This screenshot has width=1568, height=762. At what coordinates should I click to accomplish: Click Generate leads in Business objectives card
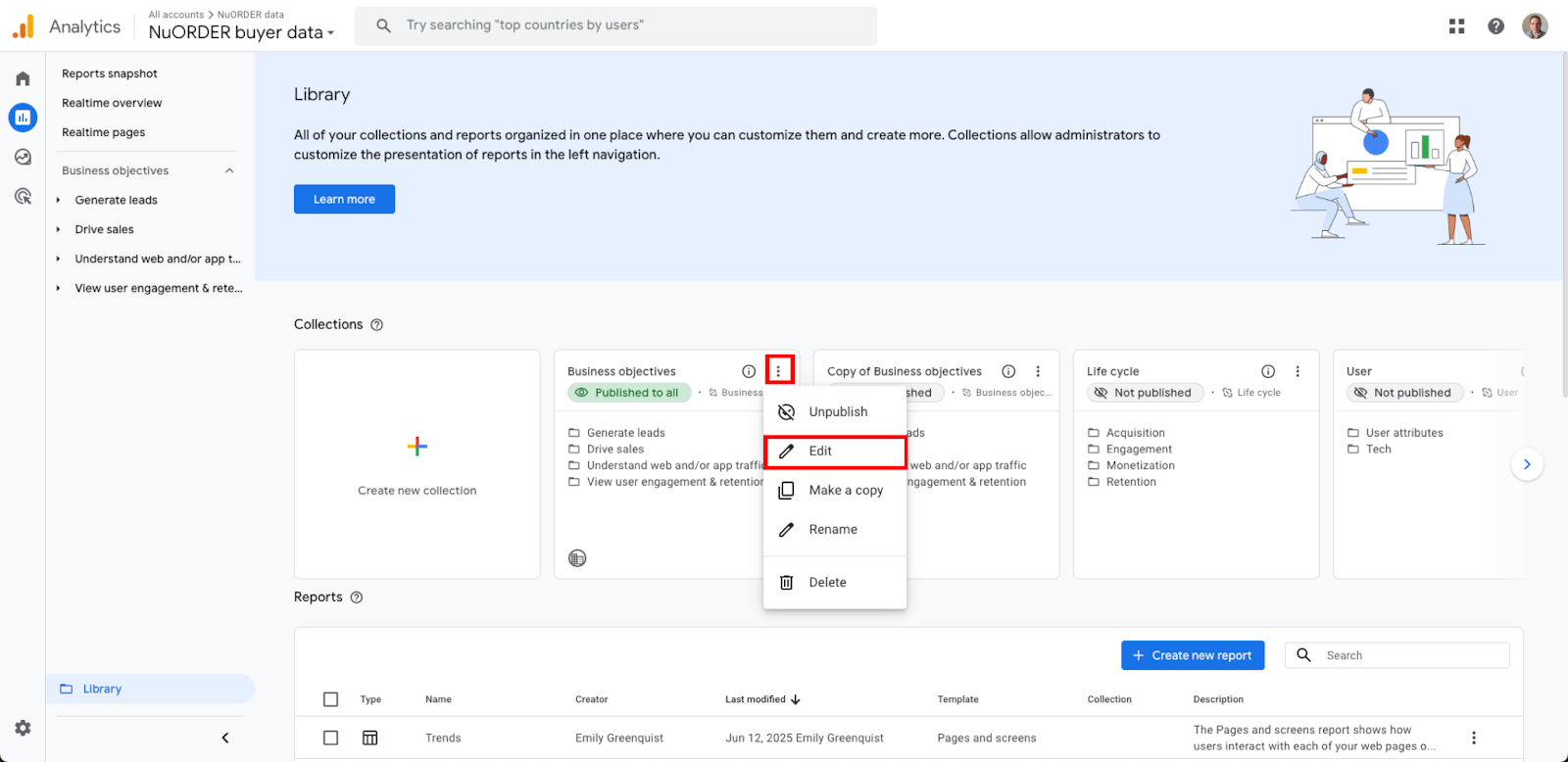pyautogui.click(x=626, y=433)
